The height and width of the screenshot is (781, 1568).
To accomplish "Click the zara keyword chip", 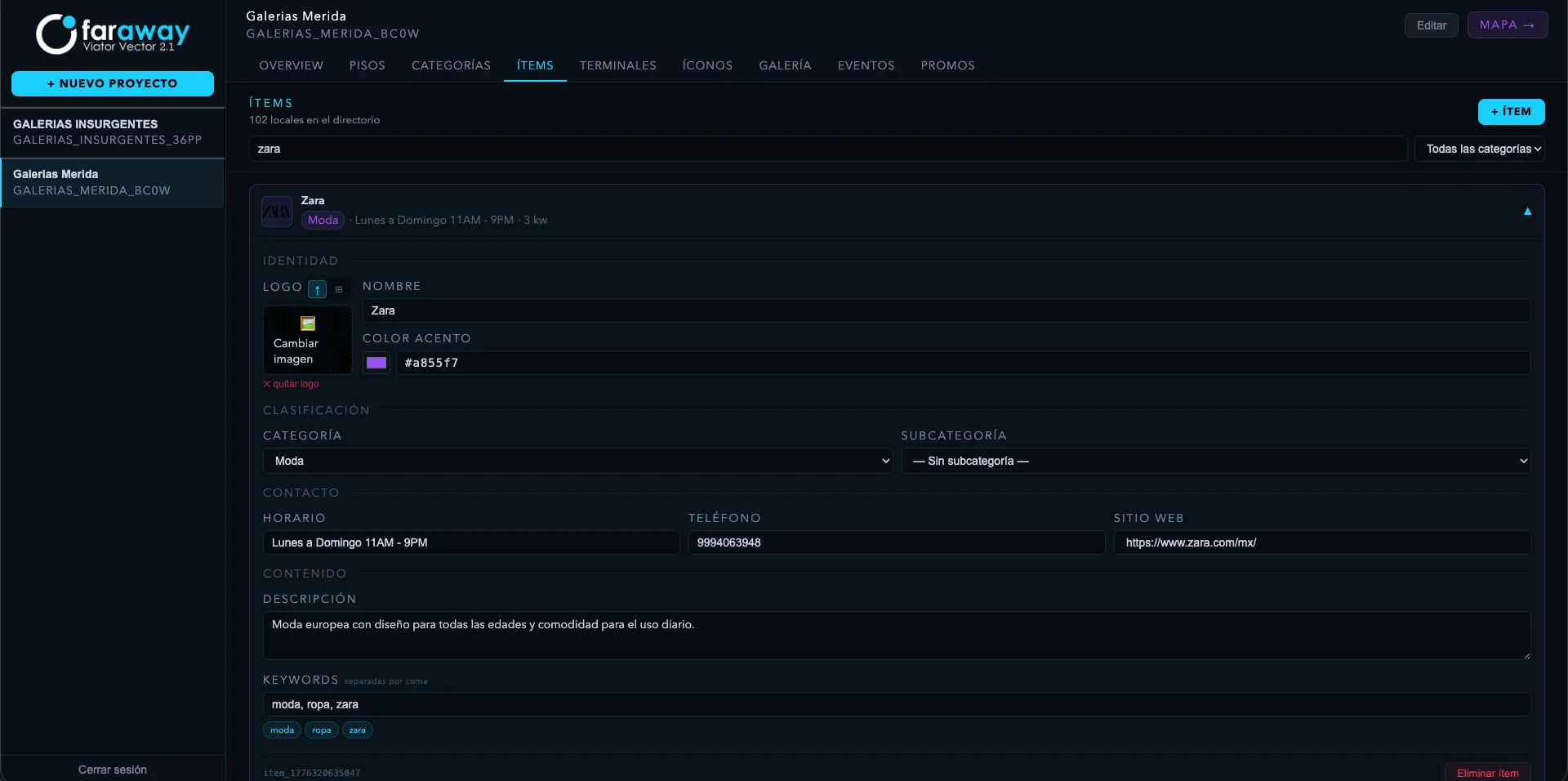I will [358, 730].
